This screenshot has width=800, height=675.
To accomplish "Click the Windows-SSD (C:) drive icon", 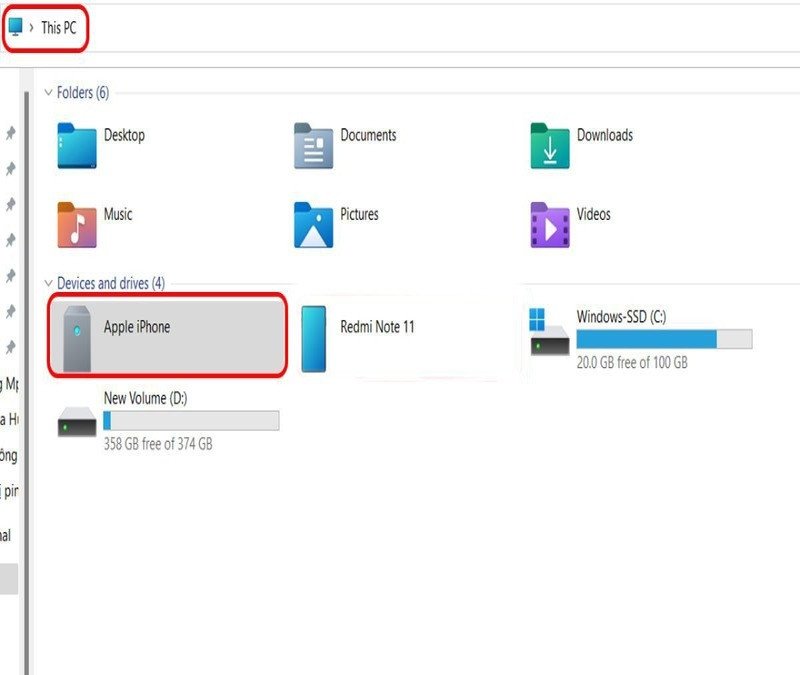I will click(x=549, y=332).
